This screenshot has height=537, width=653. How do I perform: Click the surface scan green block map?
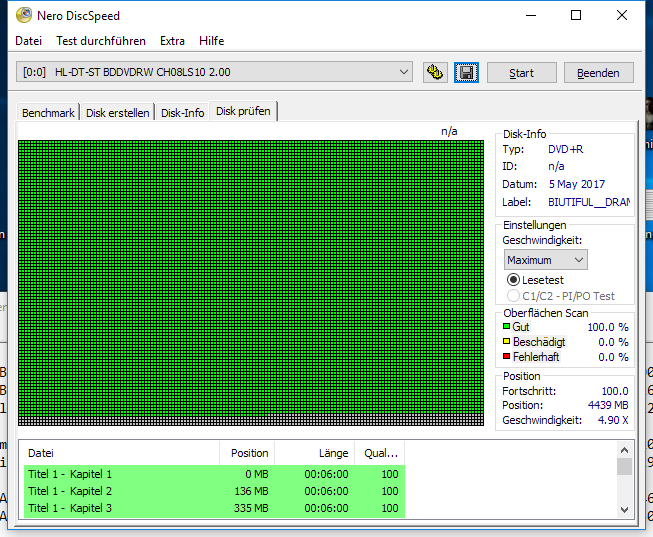coord(251,283)
